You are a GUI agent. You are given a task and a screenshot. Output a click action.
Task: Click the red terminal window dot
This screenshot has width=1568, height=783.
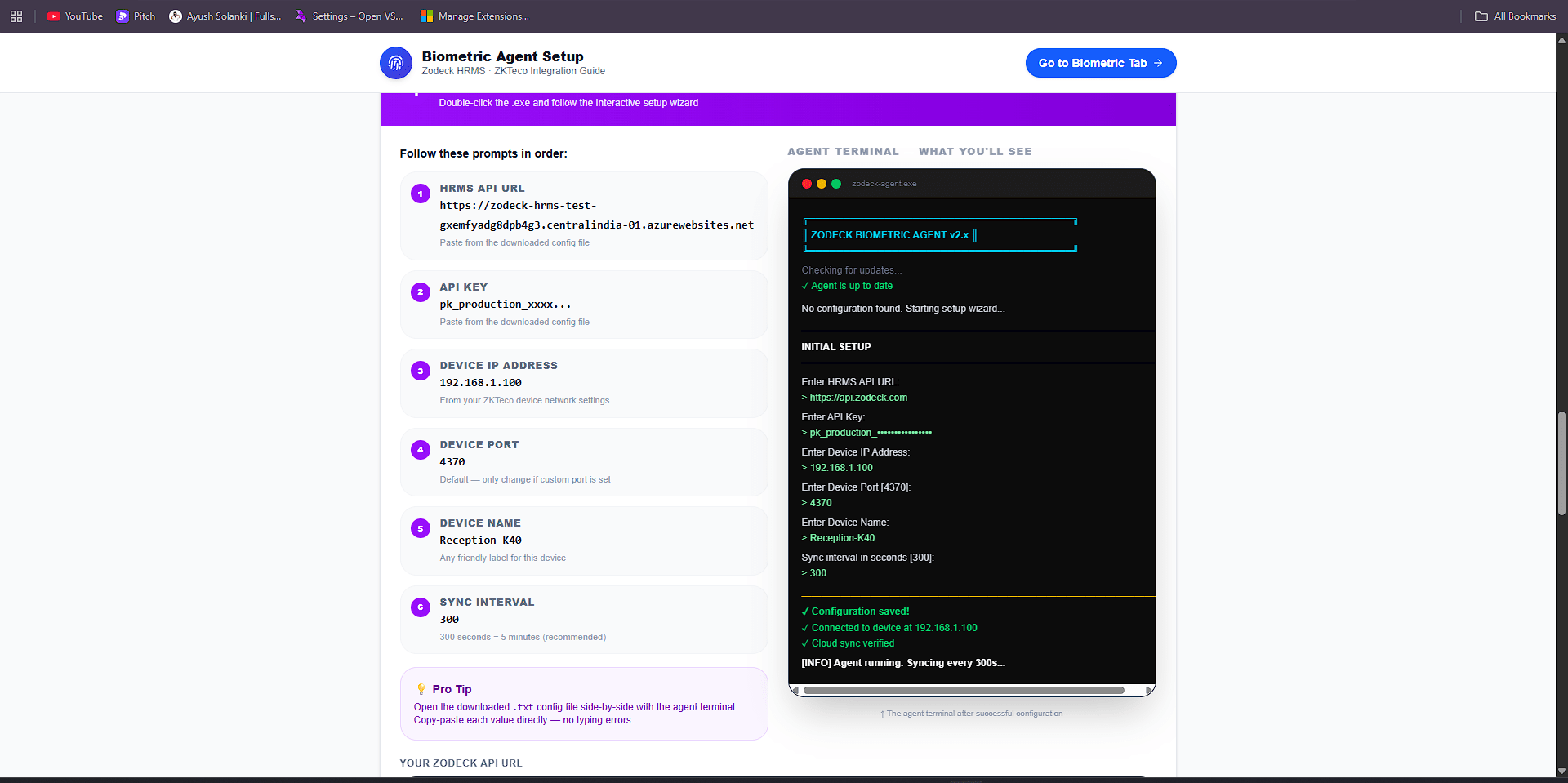point(807,184)
